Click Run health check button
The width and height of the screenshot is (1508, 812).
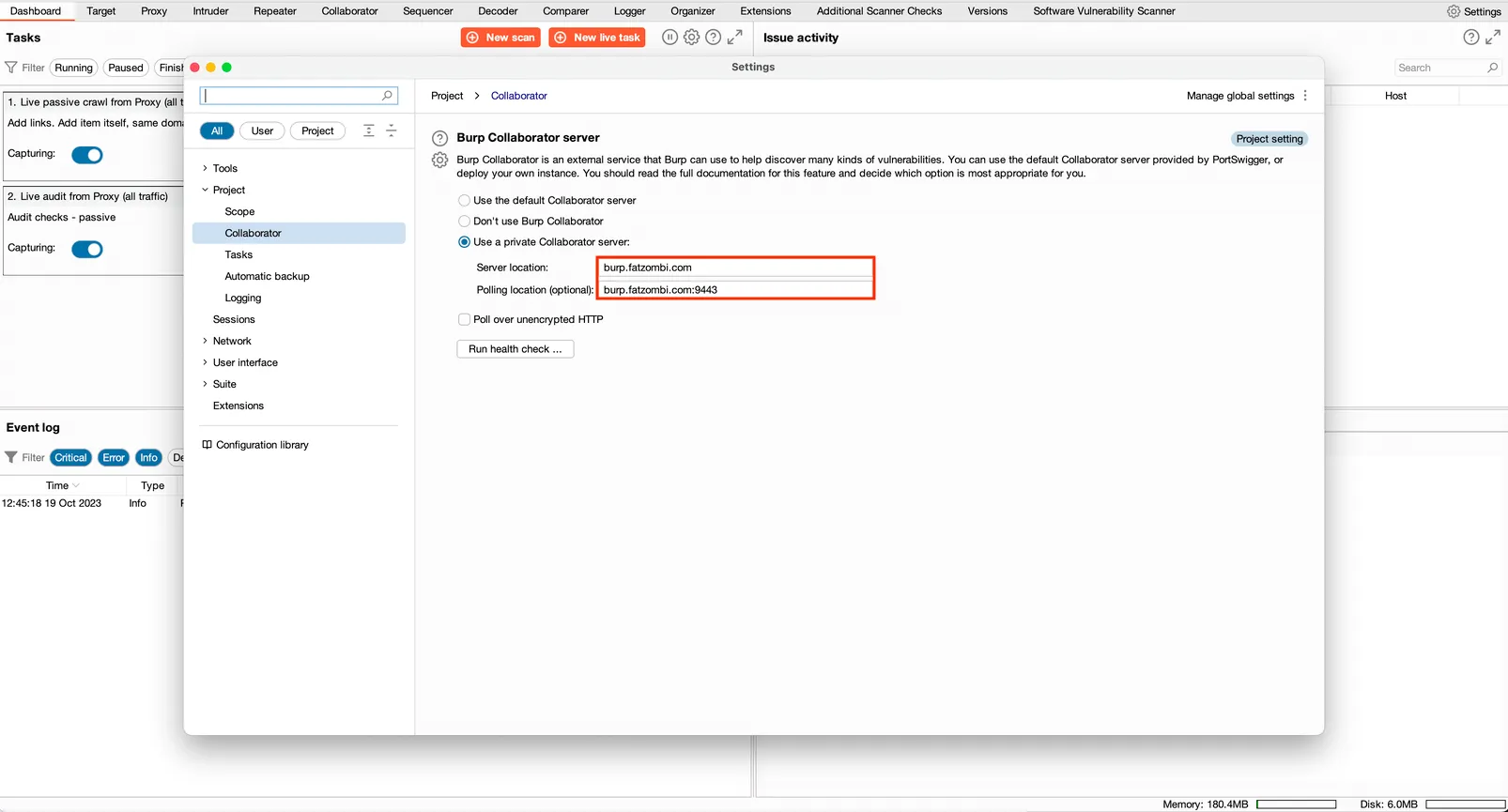pos(515,349)
